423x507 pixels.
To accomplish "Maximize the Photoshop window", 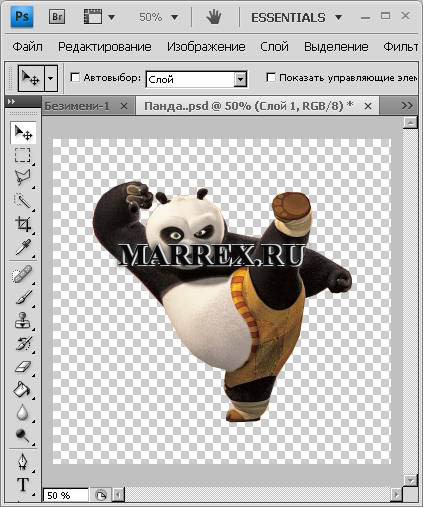I will 385,16.
